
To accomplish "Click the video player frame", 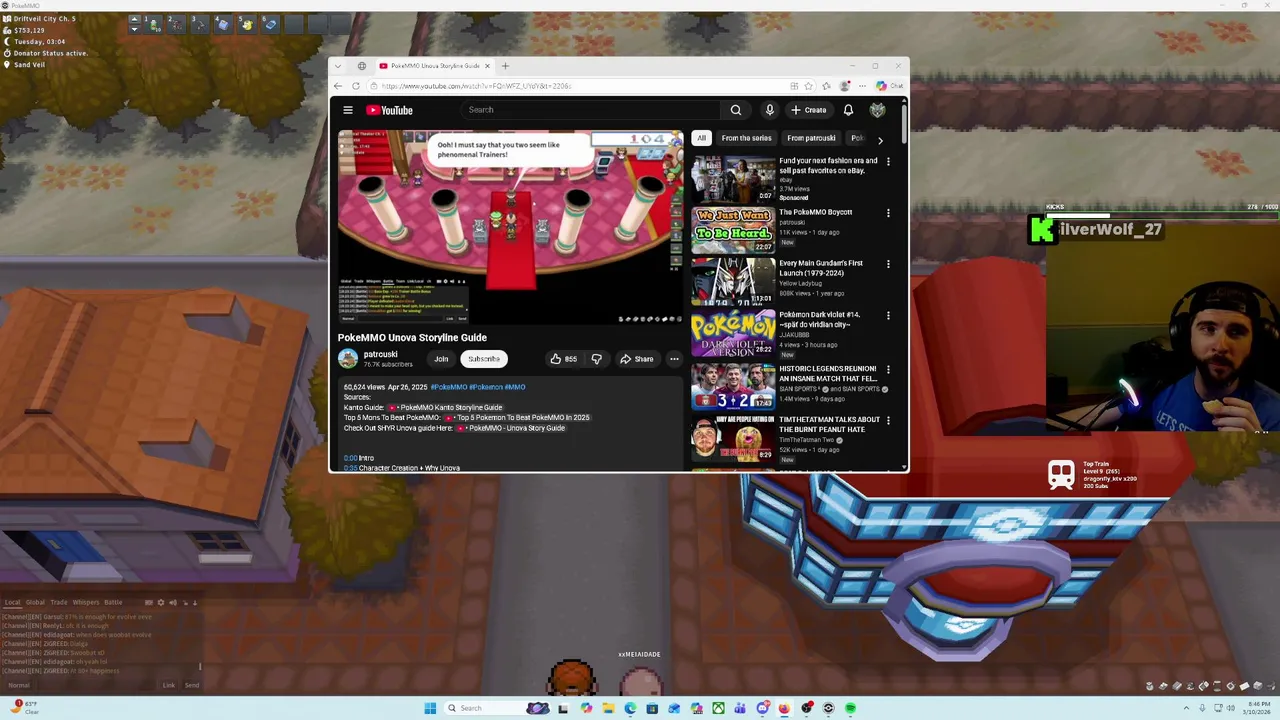I will (x=510, y=227).
